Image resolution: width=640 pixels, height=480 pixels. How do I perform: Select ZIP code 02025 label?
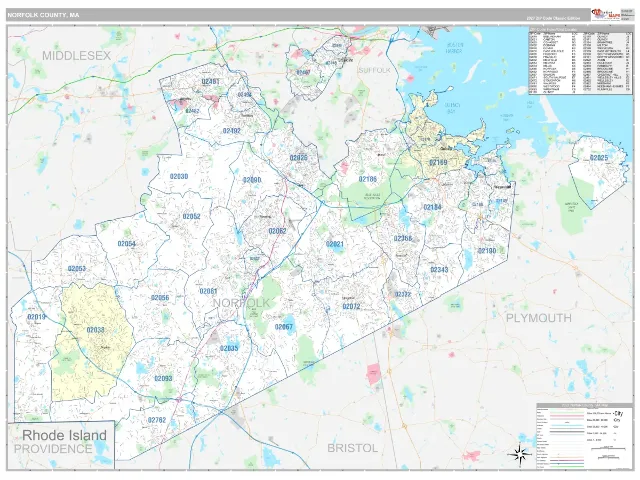click(x=599, y=158)
